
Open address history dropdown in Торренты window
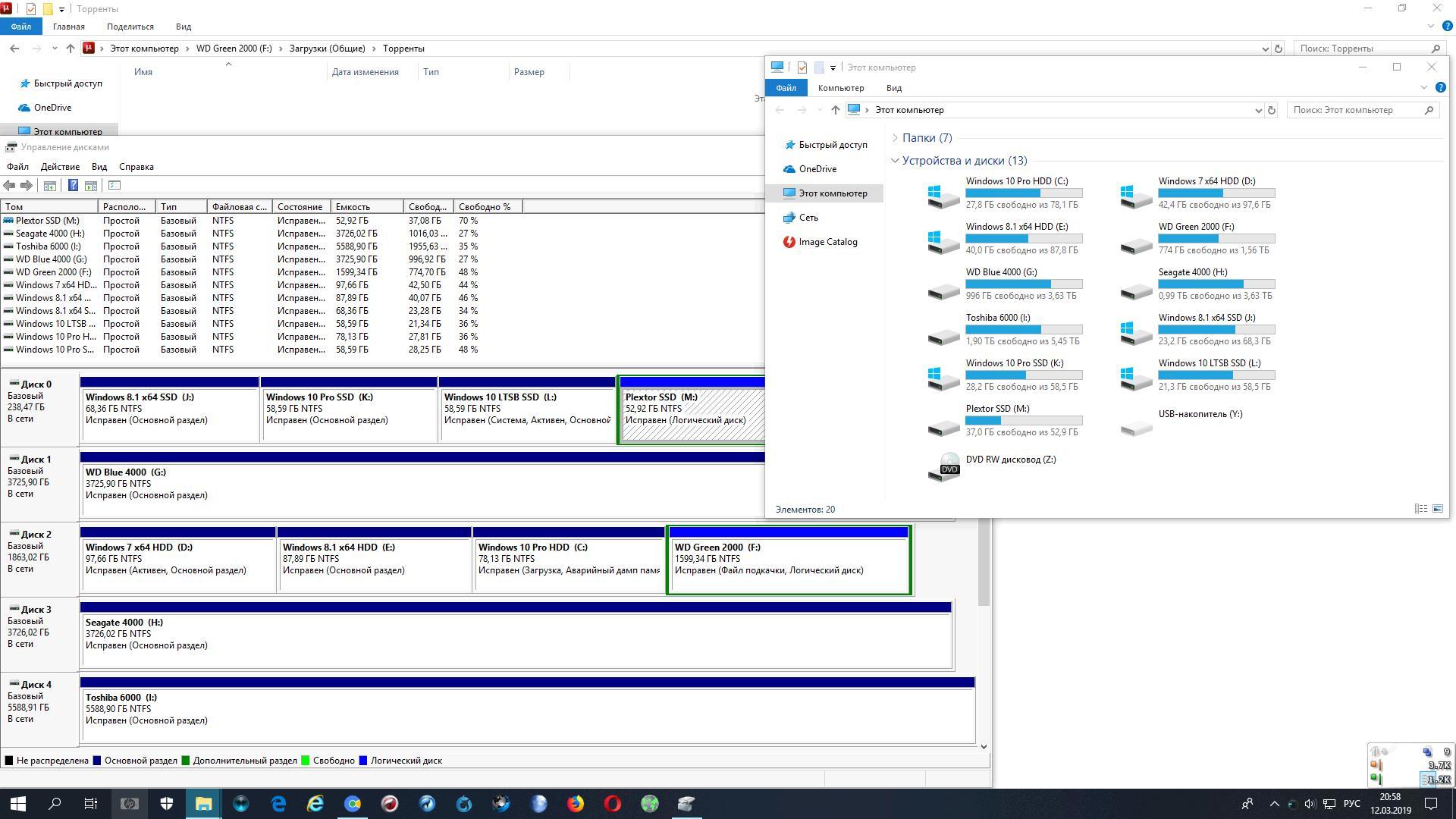1265,49
